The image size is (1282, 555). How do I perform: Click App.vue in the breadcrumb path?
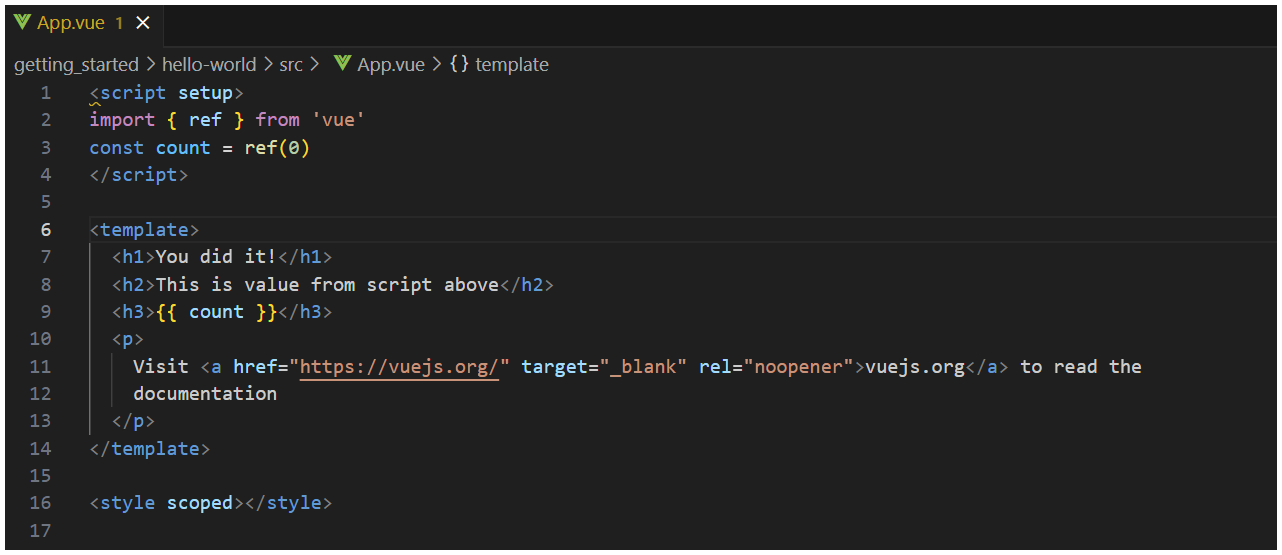pyautogui.click(x=391, y=65)
